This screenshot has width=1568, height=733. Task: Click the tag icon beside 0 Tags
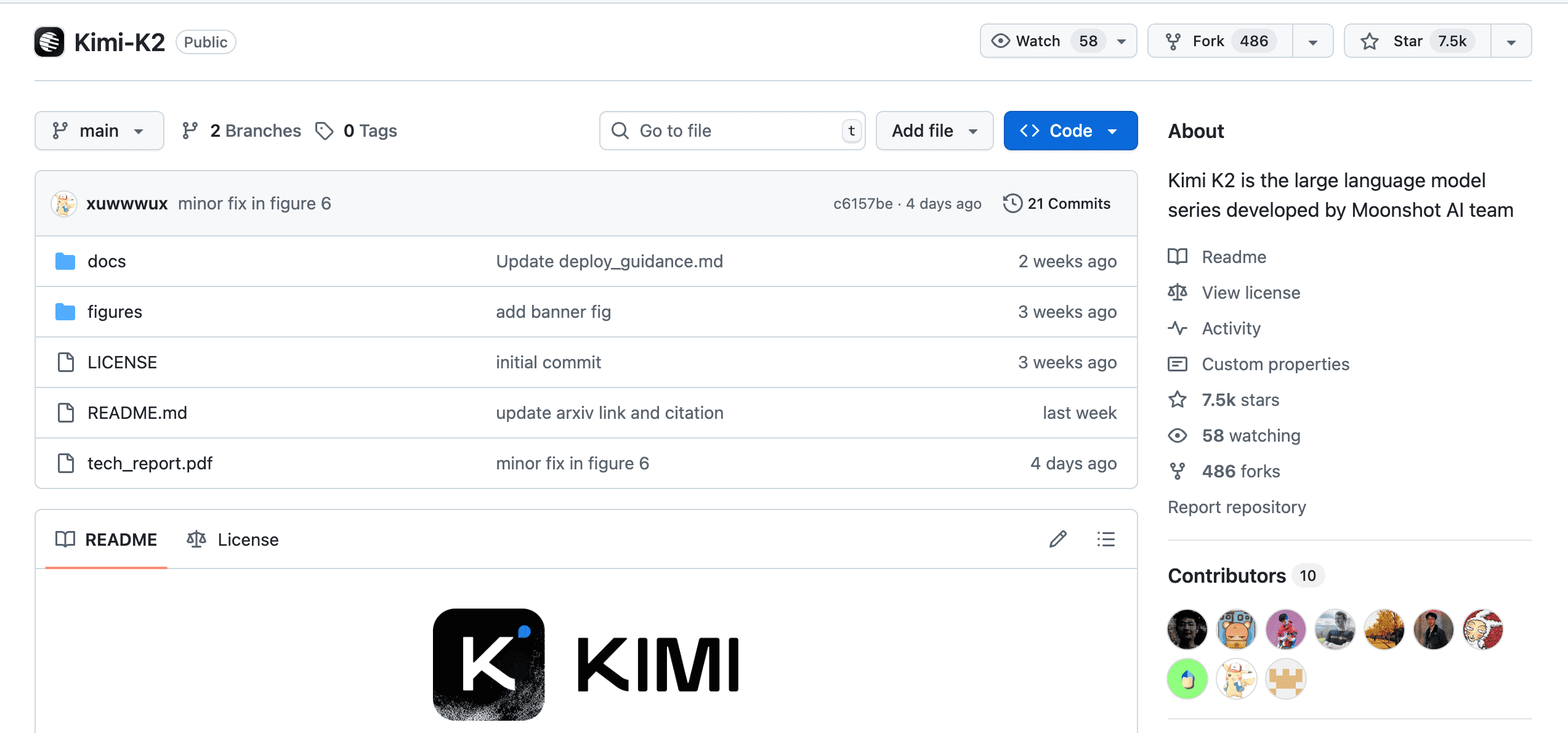pyautogui.click(x=325, y=131)
